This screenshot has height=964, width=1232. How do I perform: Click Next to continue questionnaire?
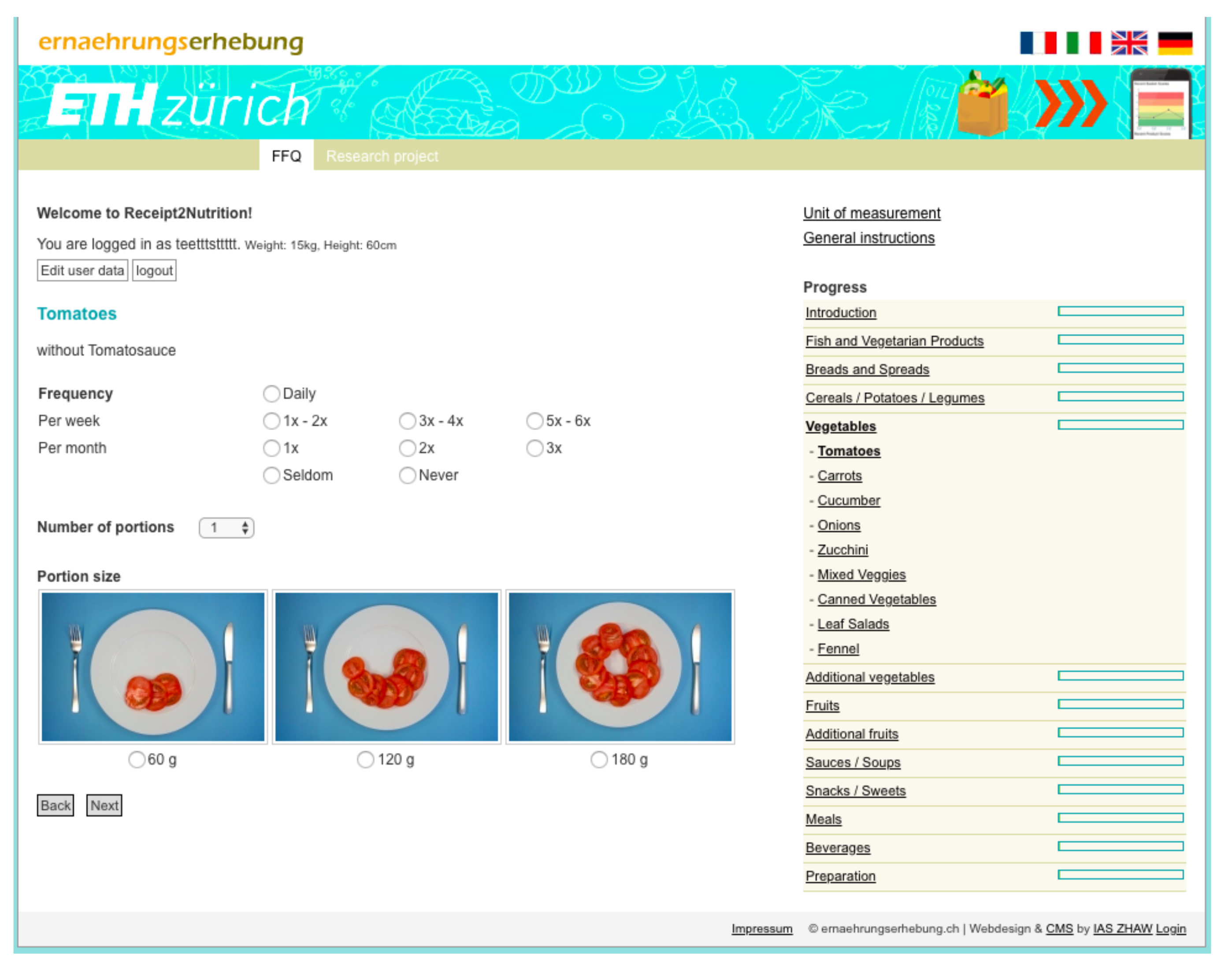pyautogui.click(x=104, y=805)
